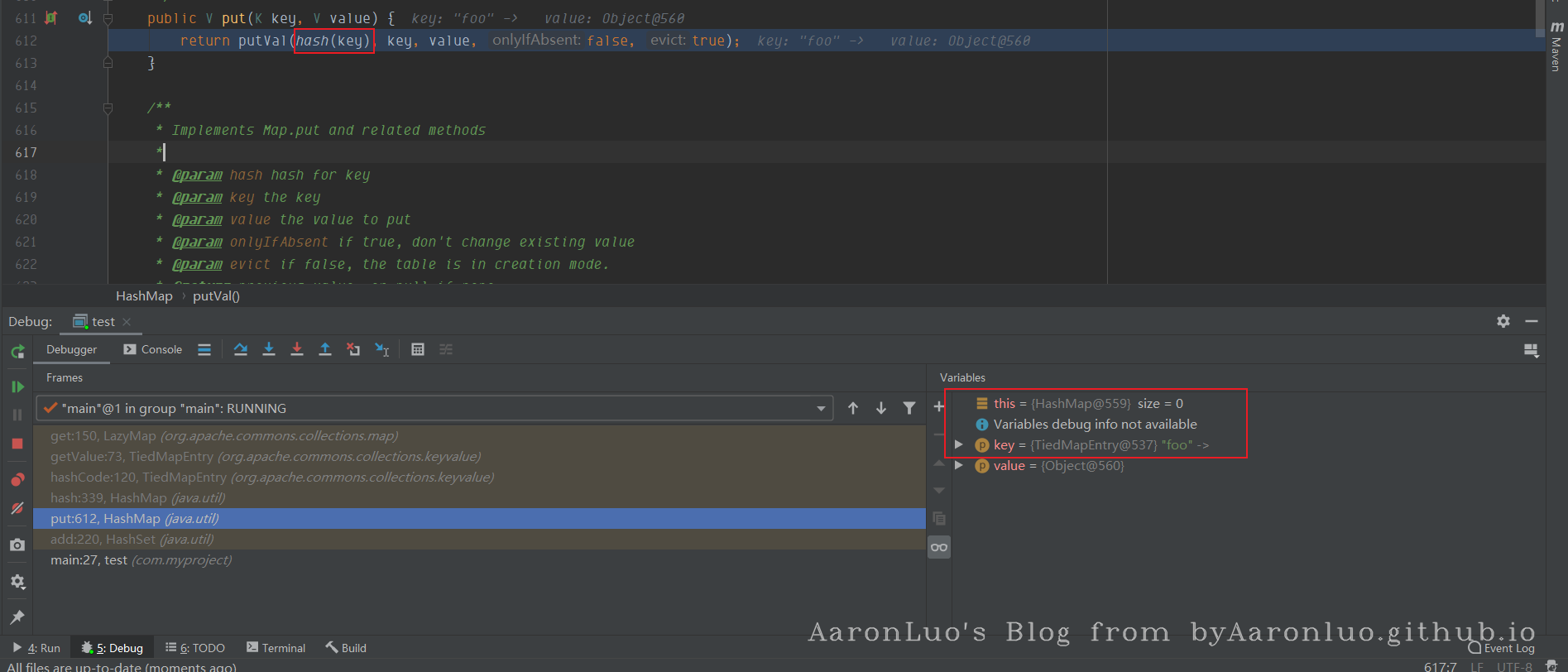Expand the key variable node
This screenshot has width=1568, height=672.
[x=959, y=445]
